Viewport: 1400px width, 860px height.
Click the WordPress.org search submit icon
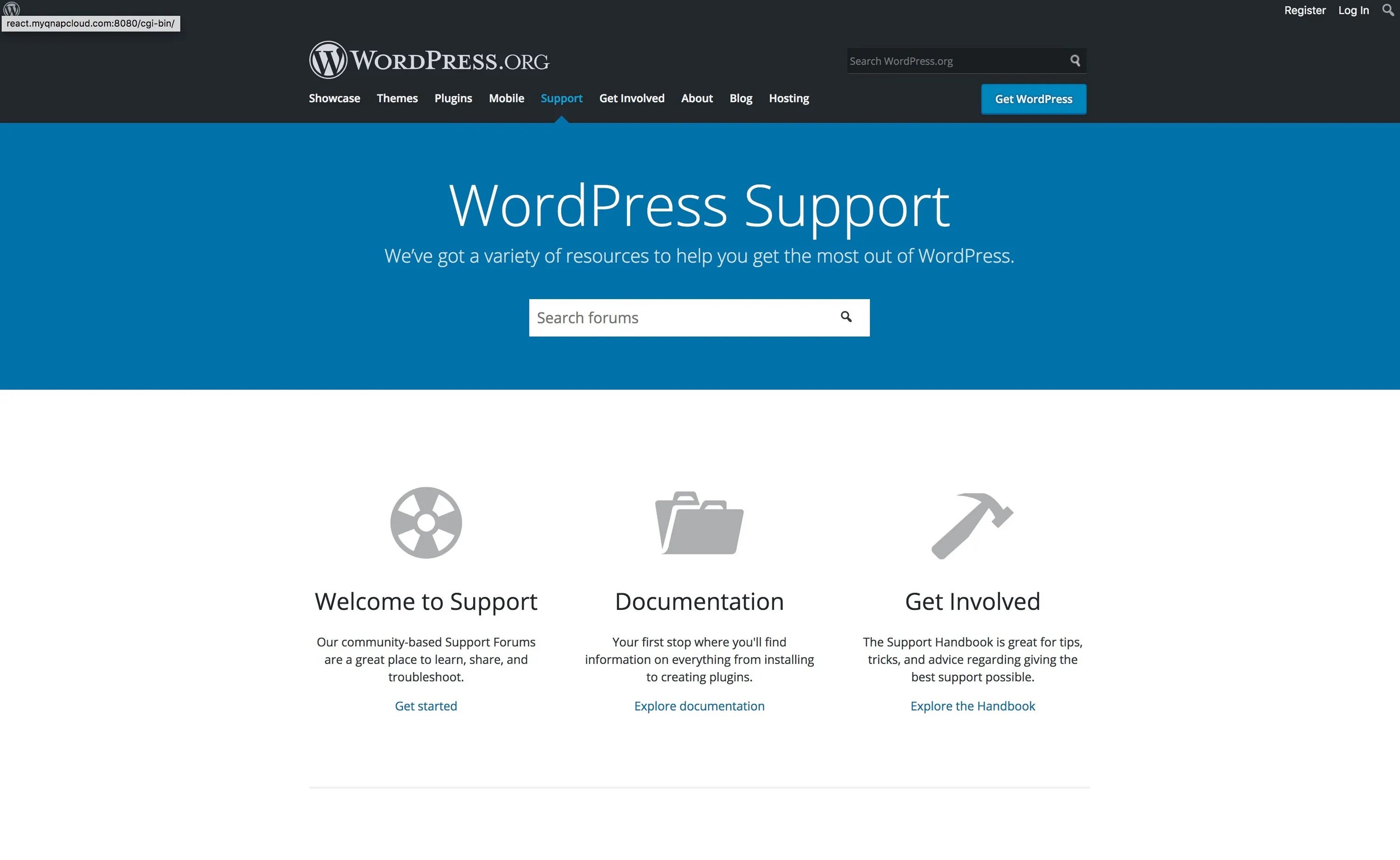tap(1076, 60)
